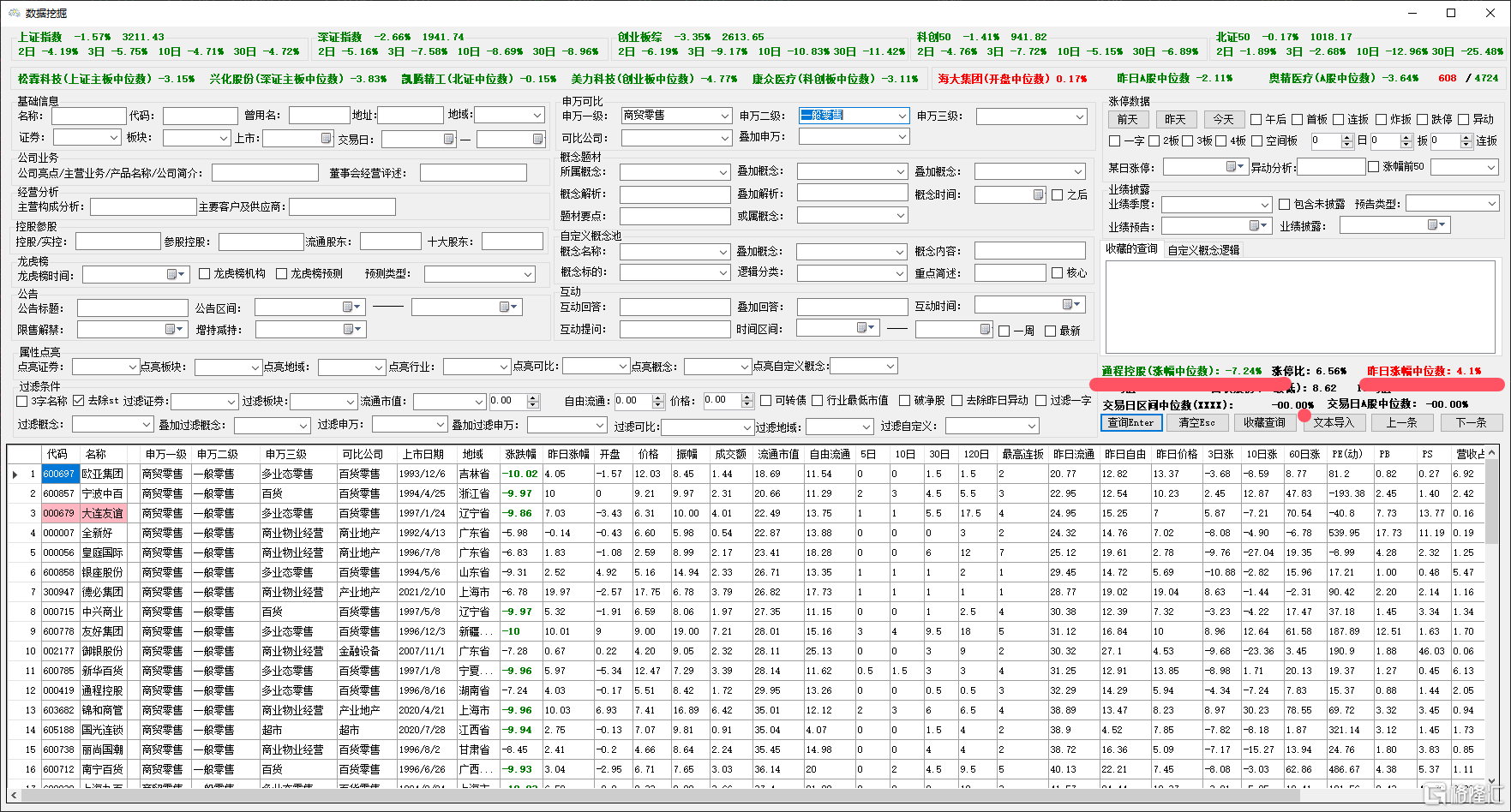Enable the 龙虎榜机构 checkbox
The width and height of the screenshot is (1511, 812).
click(204, 274)
